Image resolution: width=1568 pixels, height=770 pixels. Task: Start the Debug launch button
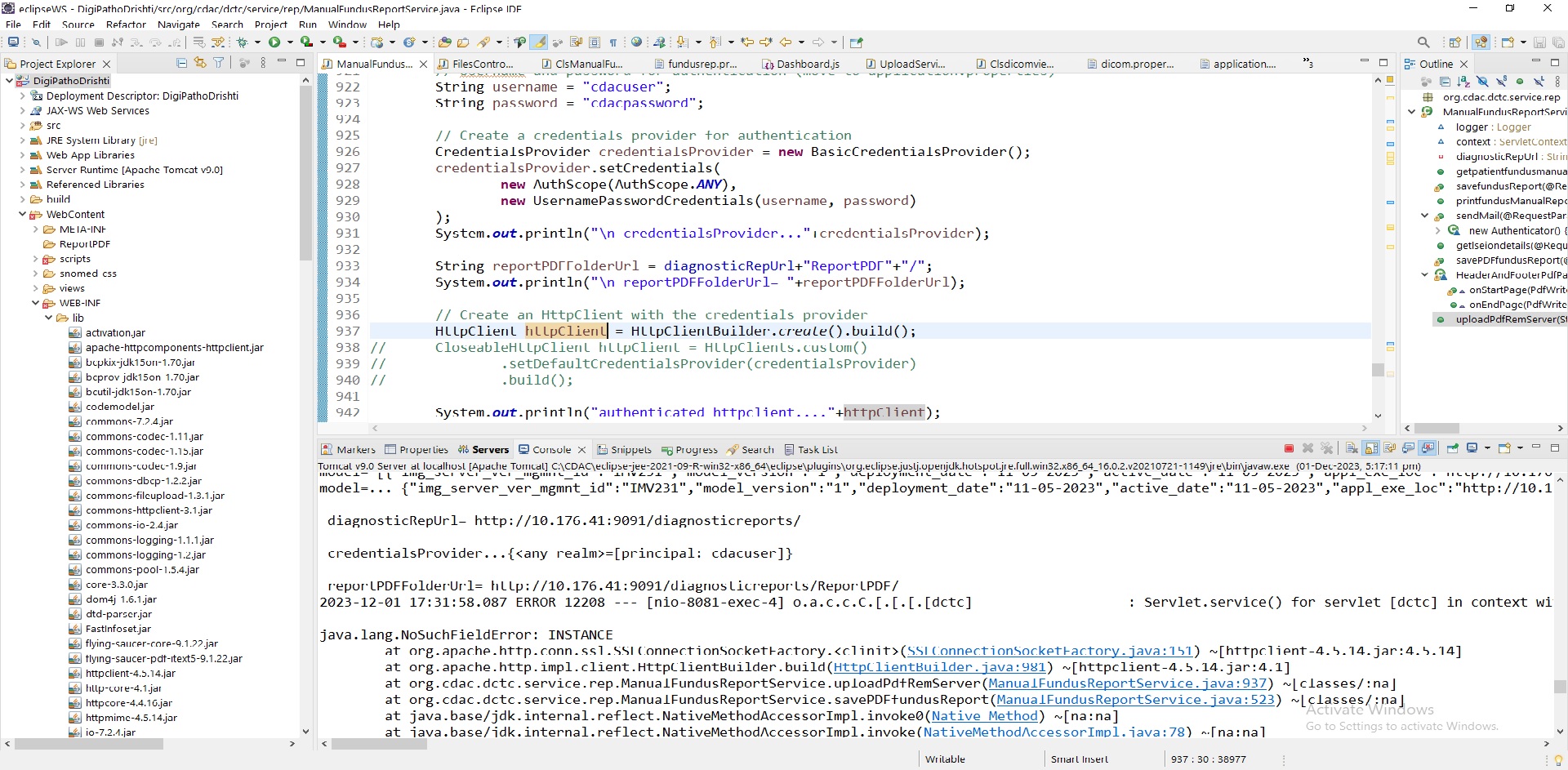[x=243, y=42]
